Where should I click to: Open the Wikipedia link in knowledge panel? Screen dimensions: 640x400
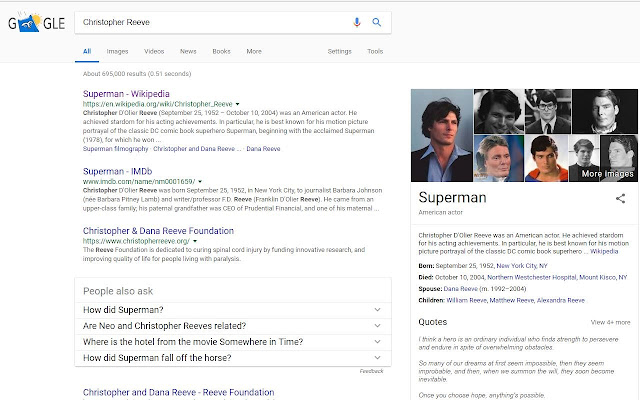604,251
